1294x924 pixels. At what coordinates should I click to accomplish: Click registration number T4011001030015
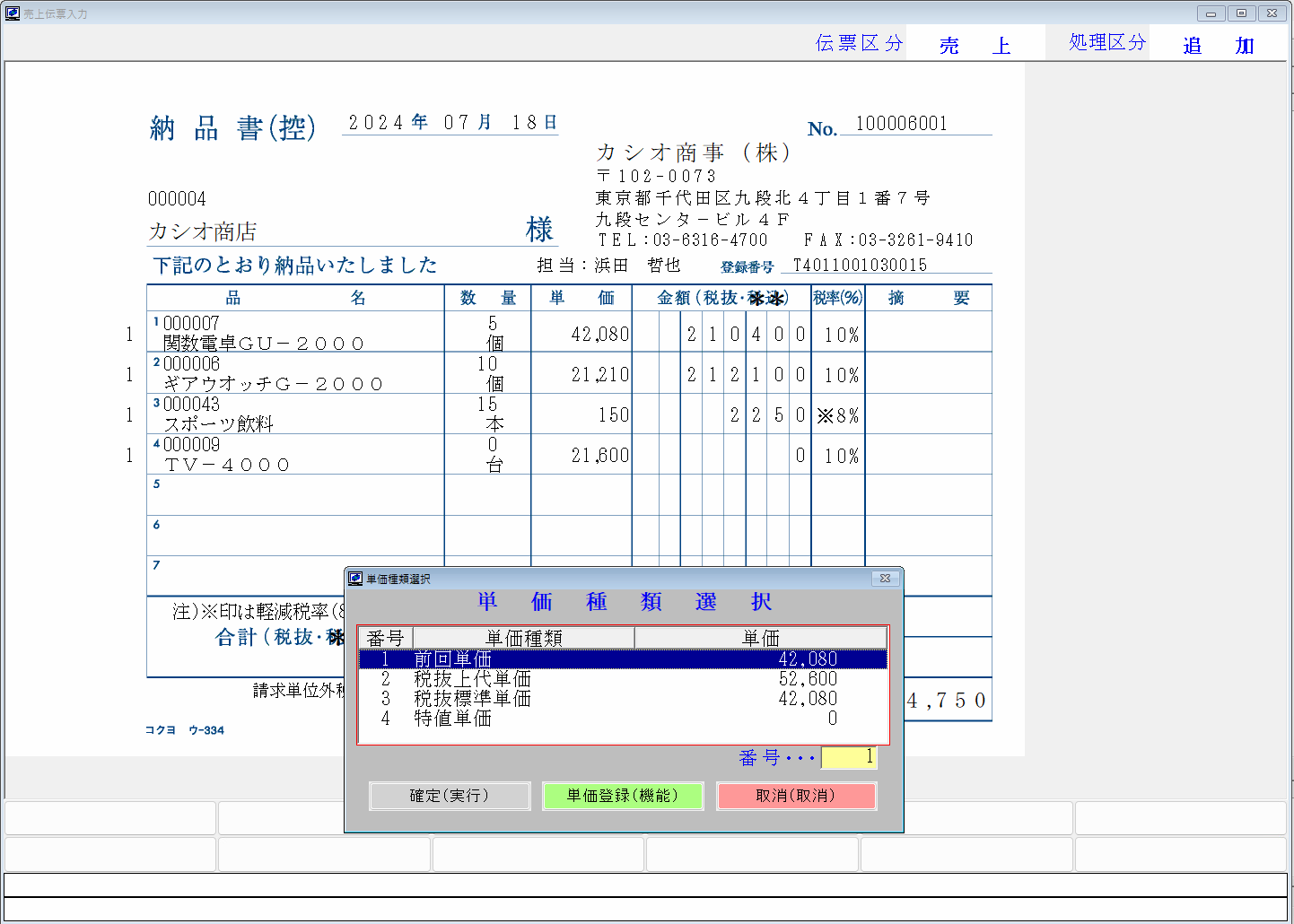(x=860, y=266)
